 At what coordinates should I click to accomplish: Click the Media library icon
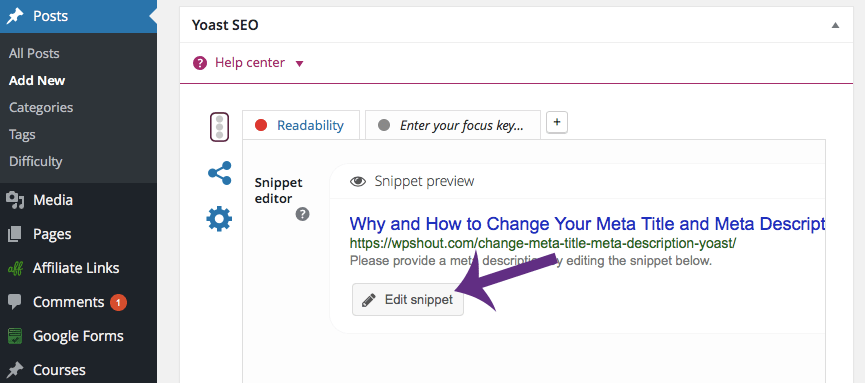pos(15,200)
